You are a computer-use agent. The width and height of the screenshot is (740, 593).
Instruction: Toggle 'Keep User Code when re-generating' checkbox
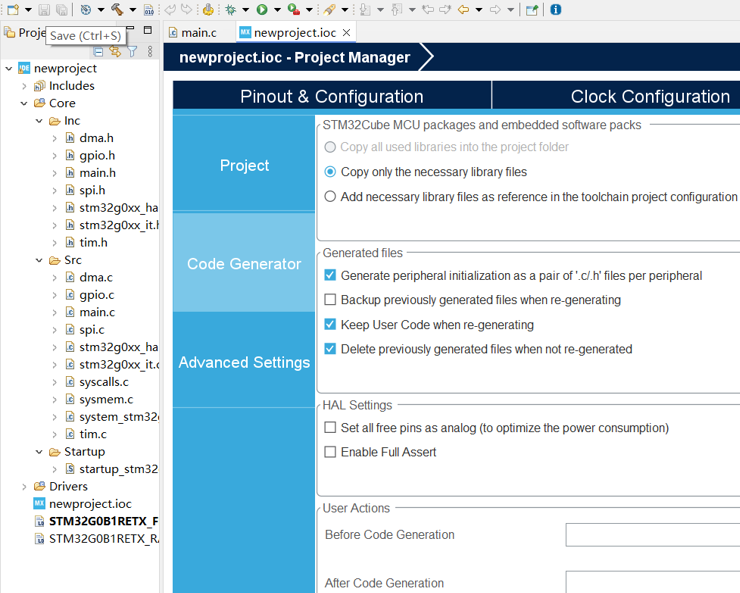click(x=330, y=324)
